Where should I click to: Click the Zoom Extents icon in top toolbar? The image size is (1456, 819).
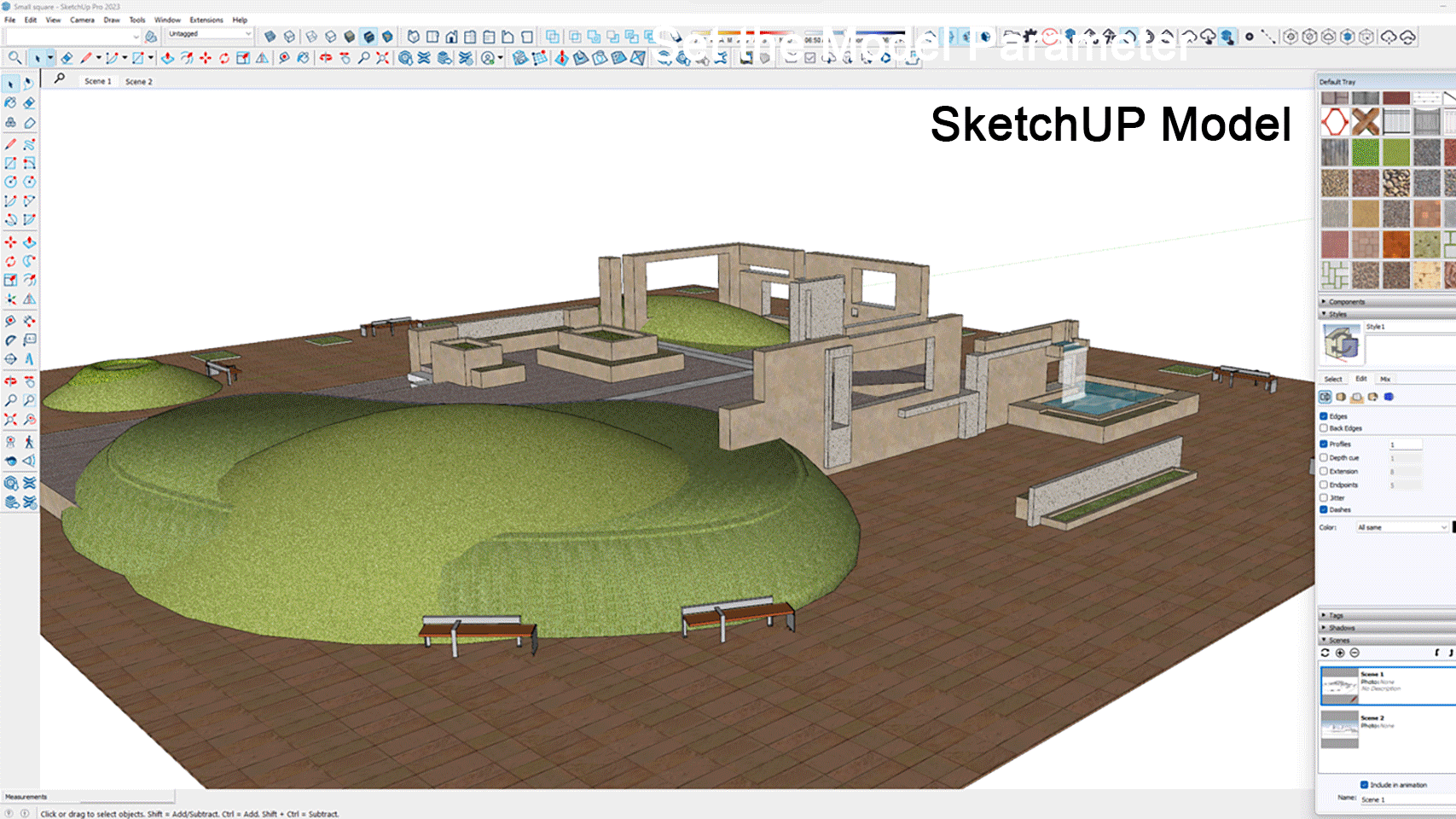coord(383,58)
